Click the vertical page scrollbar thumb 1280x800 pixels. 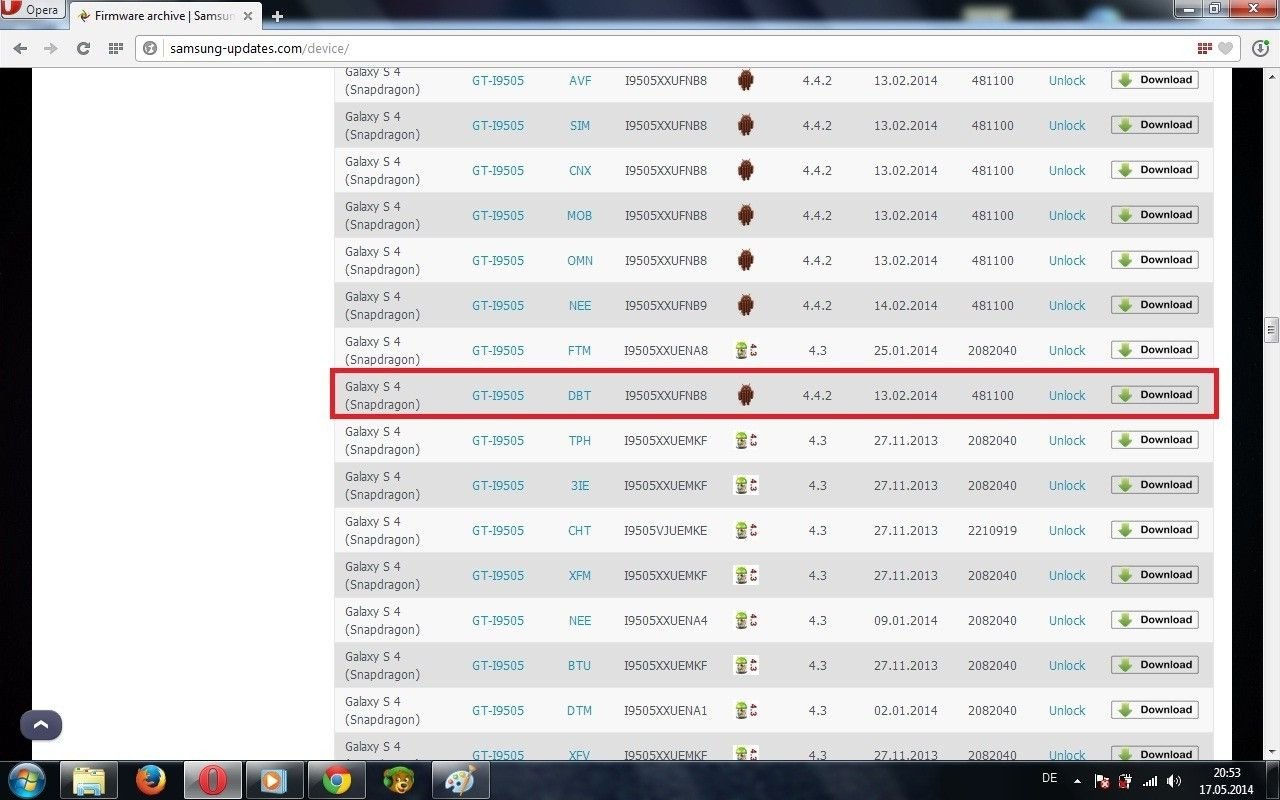[x=1271, y=330]
